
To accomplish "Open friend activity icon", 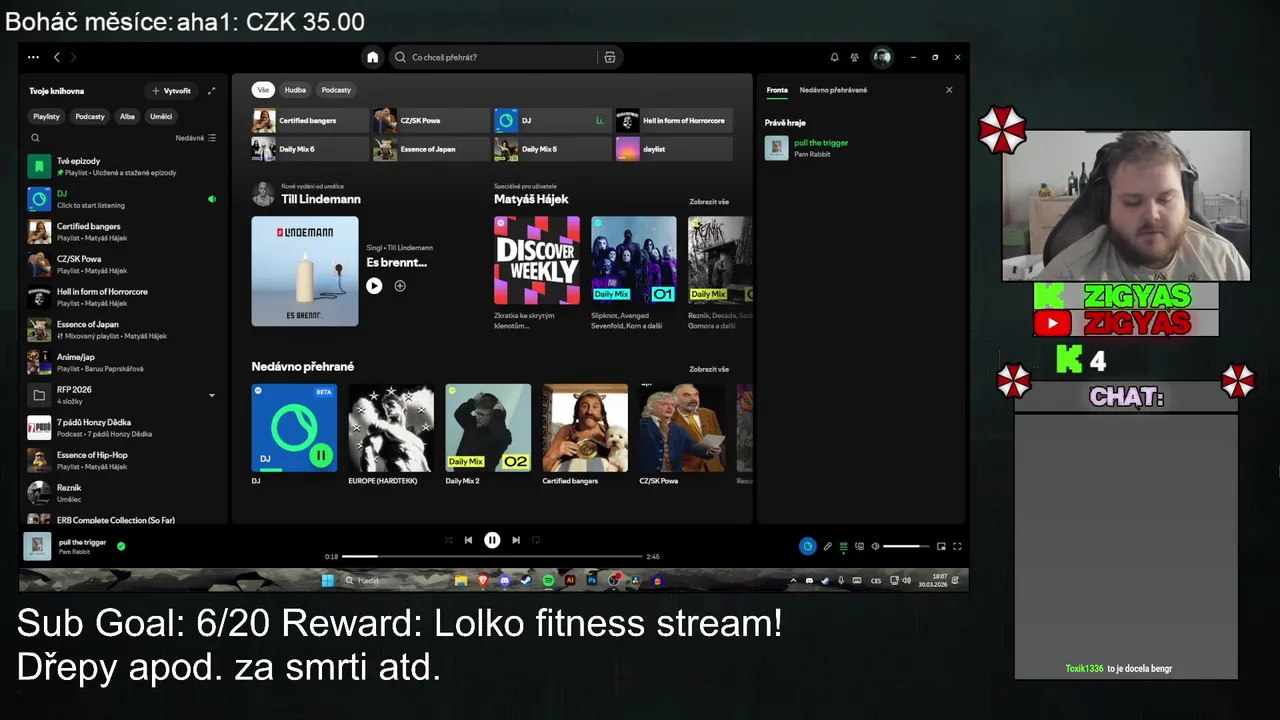I will [855, 57].
